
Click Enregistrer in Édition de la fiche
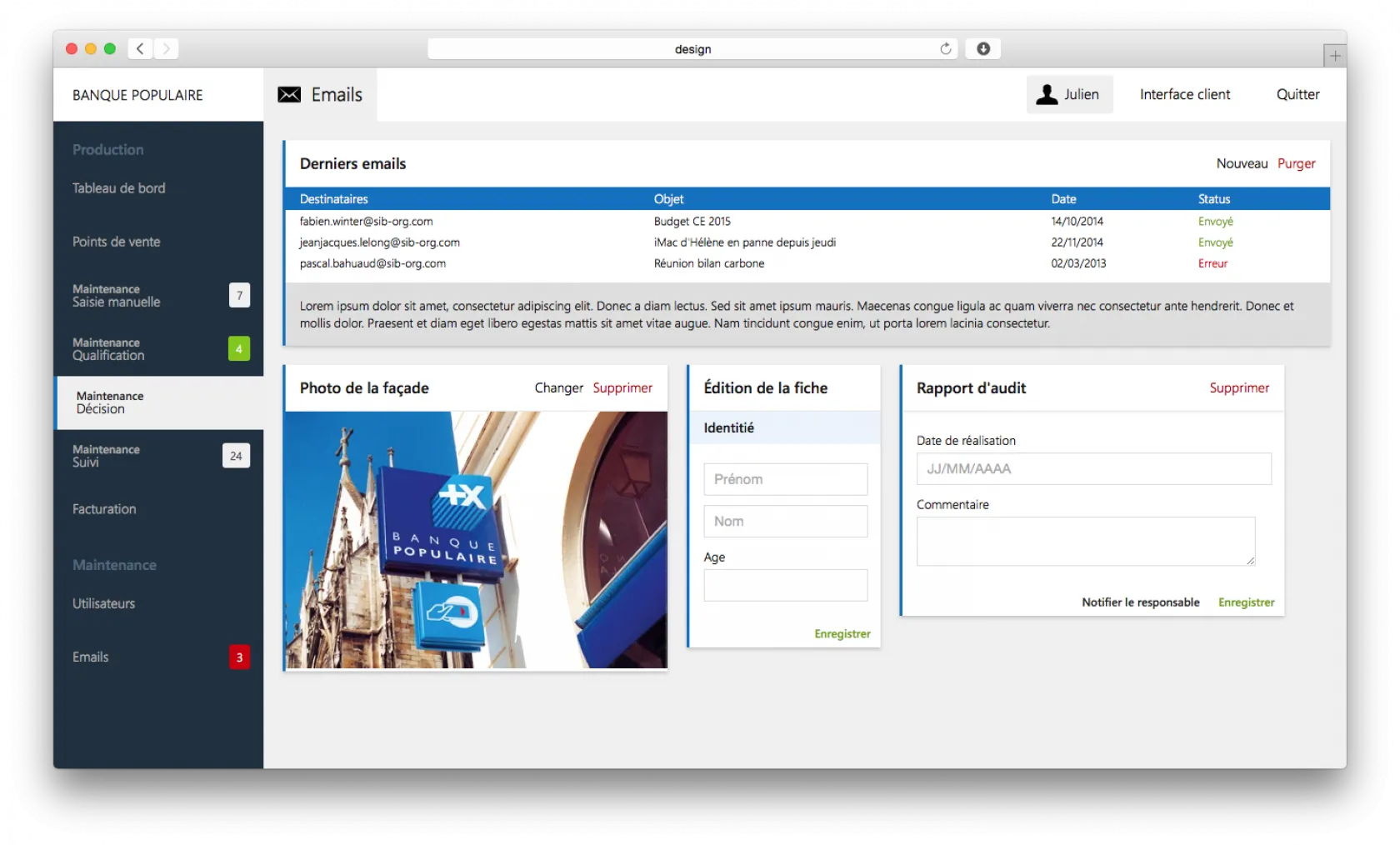coord(842,634)
